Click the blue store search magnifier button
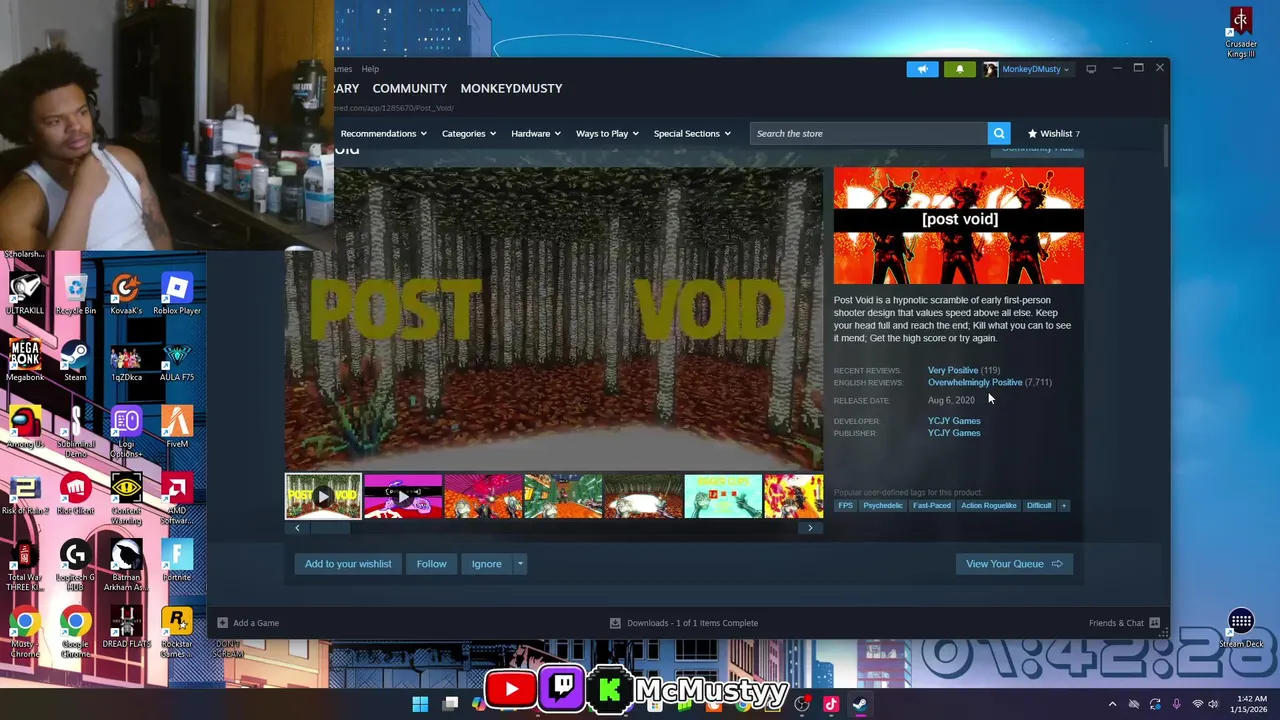The width and height of the screenshot is (1280, 720). tap(998, 133)
